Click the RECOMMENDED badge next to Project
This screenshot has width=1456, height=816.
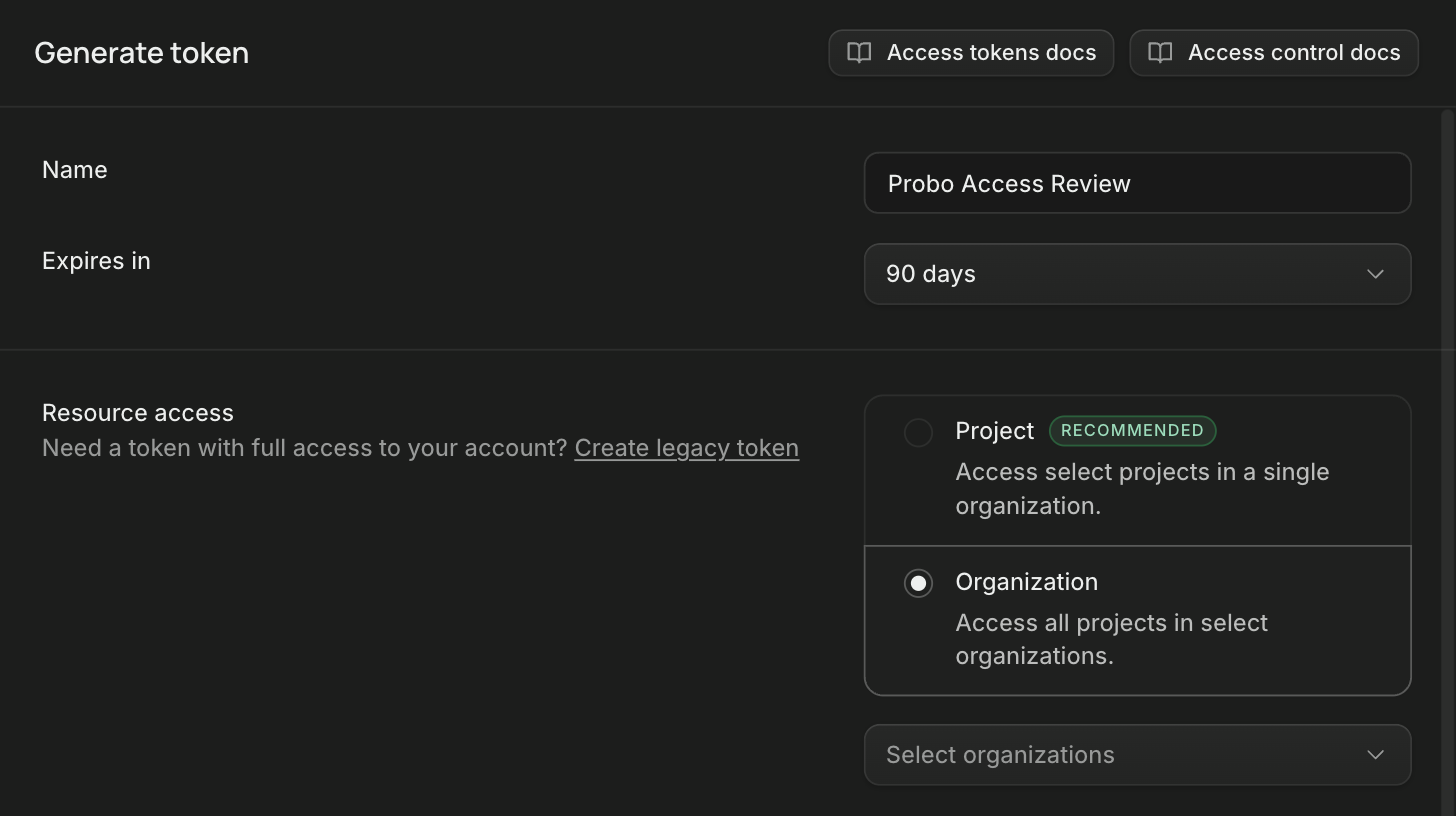pyautogui.click(x=1132, y=431)
